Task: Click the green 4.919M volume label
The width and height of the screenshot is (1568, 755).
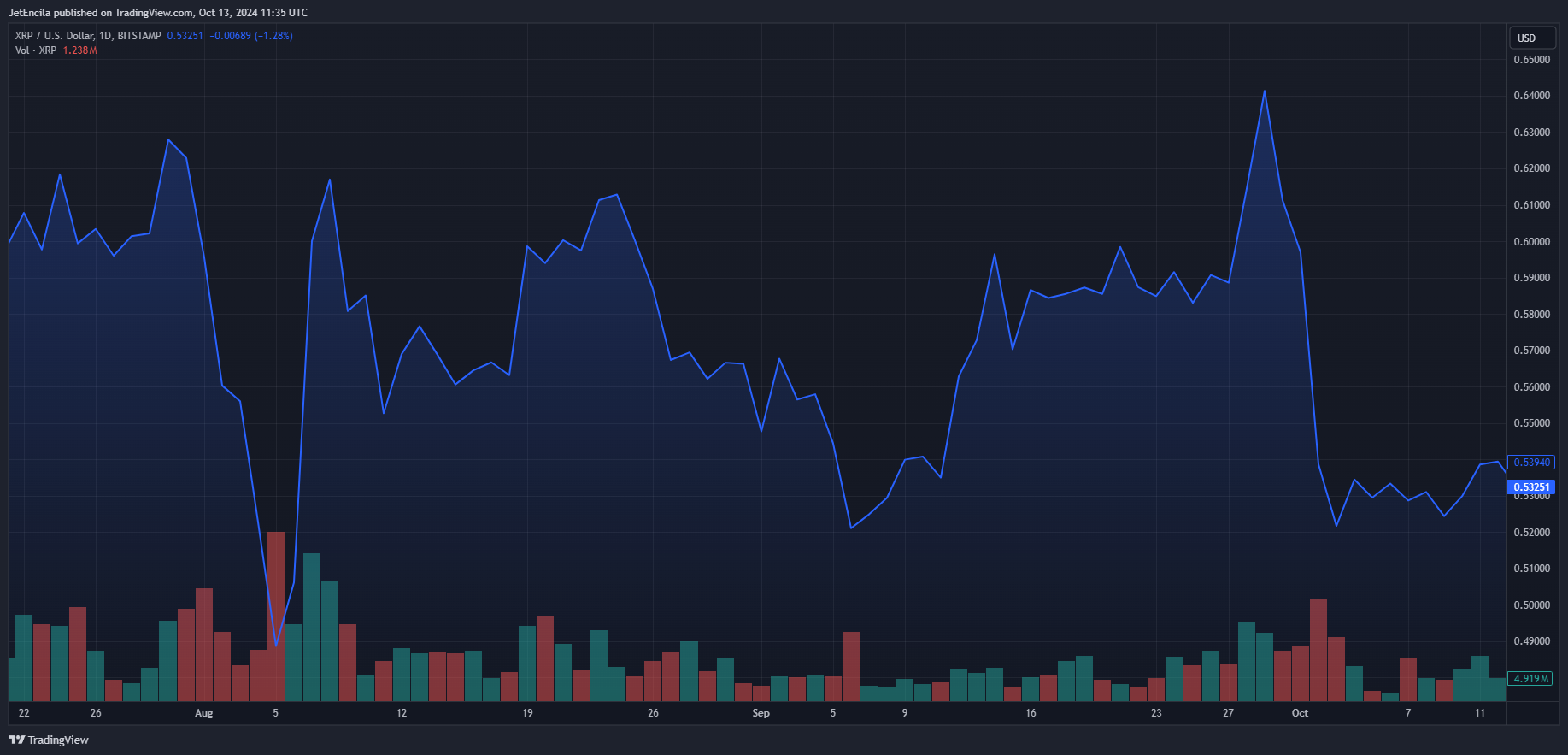Action: 1530,679
